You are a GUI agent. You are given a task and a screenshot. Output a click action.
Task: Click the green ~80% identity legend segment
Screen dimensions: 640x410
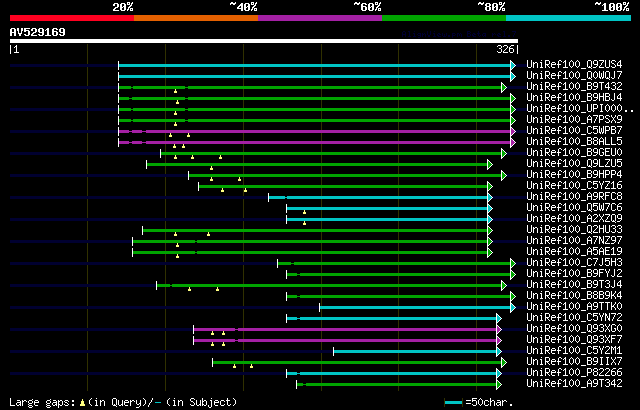[x=444, y=18]
